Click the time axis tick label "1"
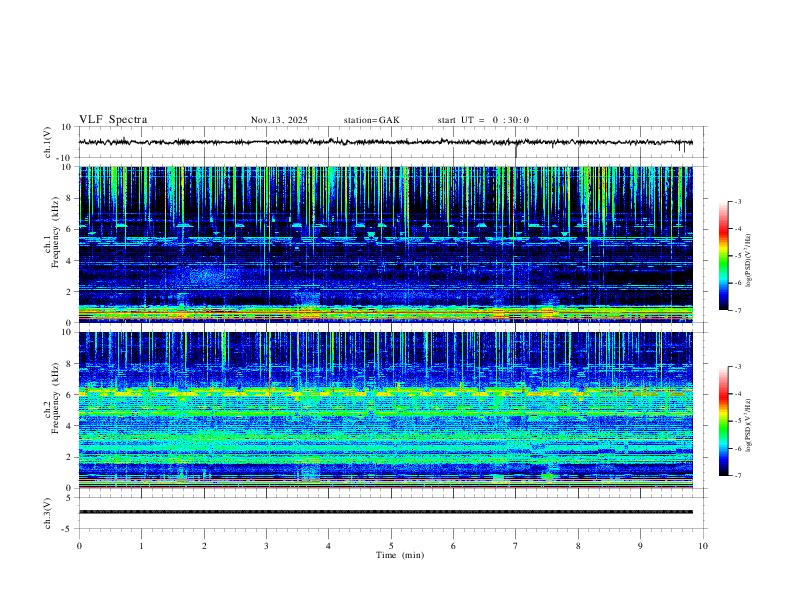The image size is (792, 612). click(x=141, y=546)
